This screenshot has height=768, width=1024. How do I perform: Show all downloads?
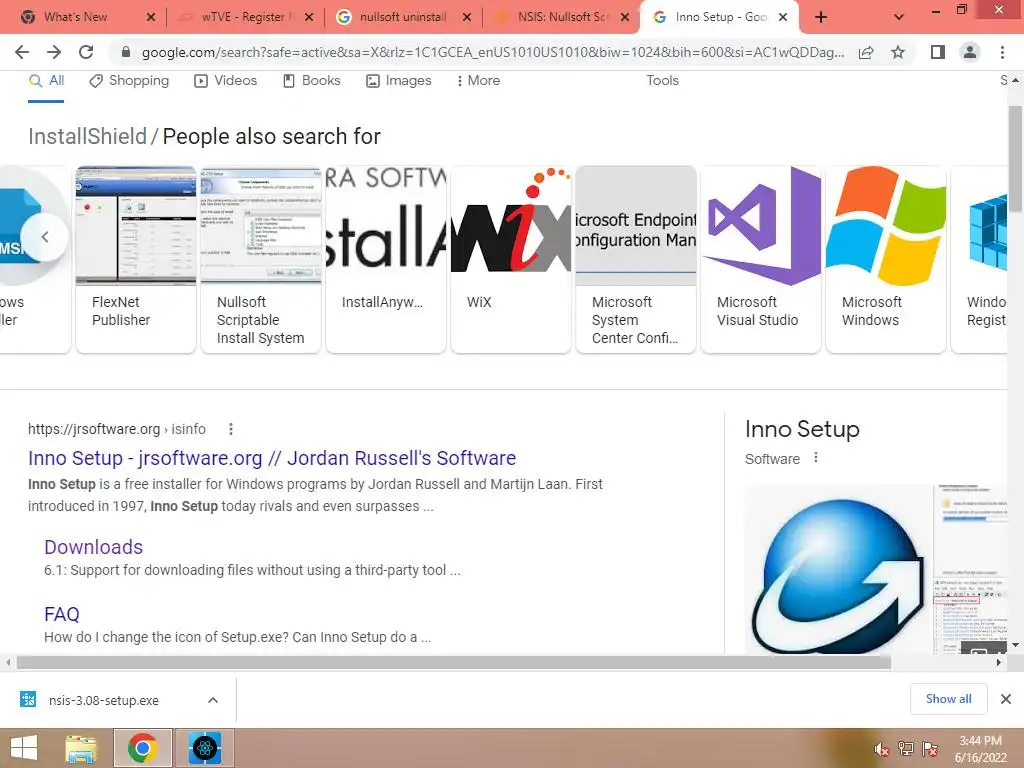coord(948,699)
